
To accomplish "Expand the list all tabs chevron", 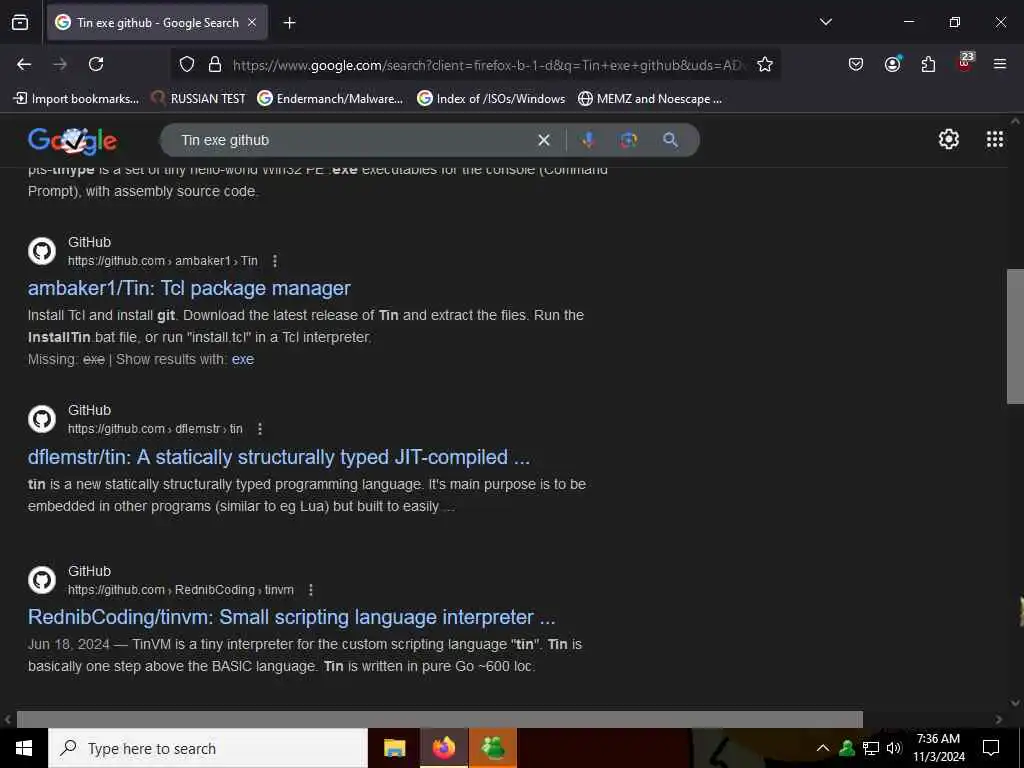I will point(825,22).
